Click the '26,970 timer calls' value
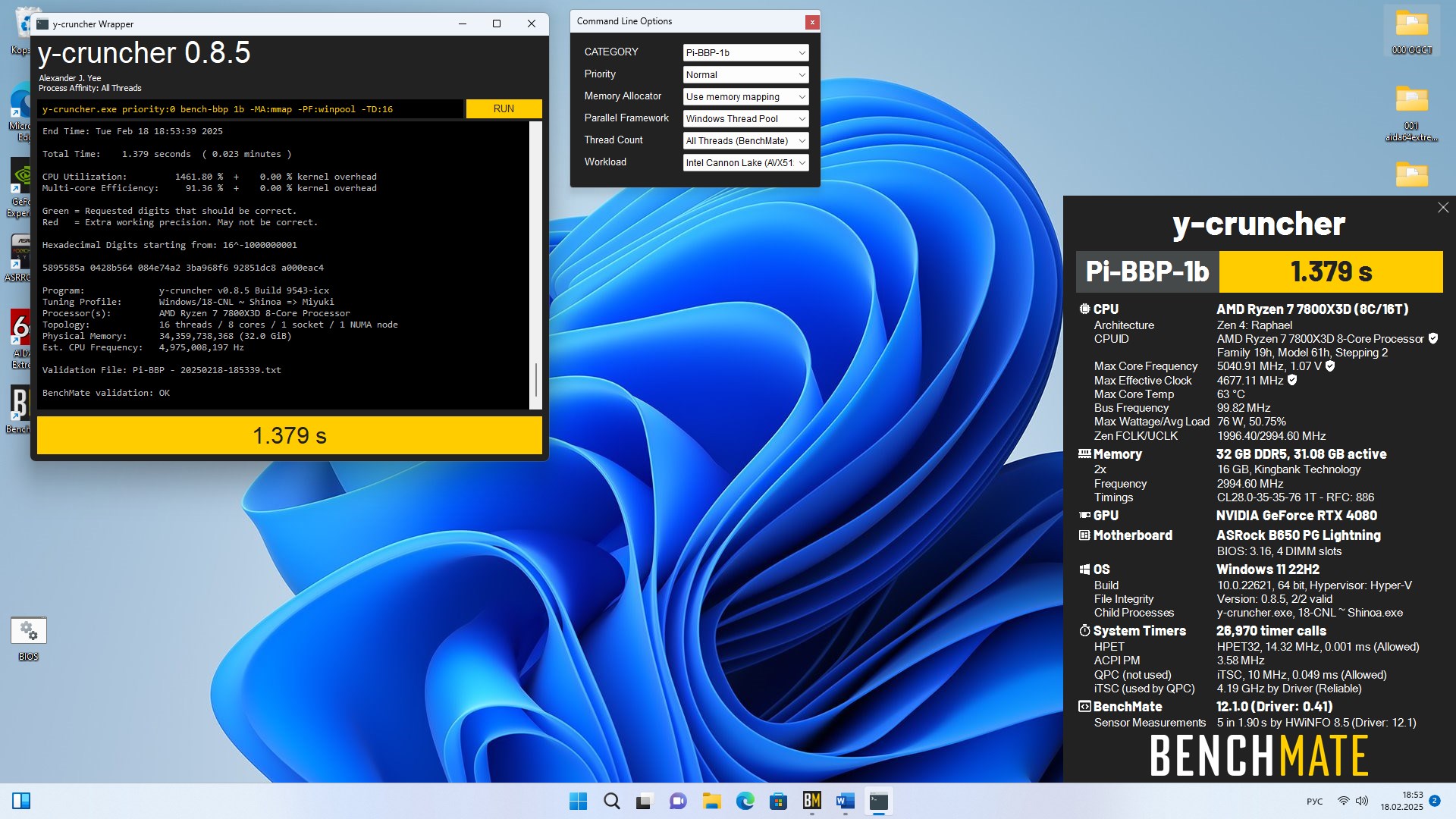The height and width of the screenshot is (819, 1456). point(1272,631)
